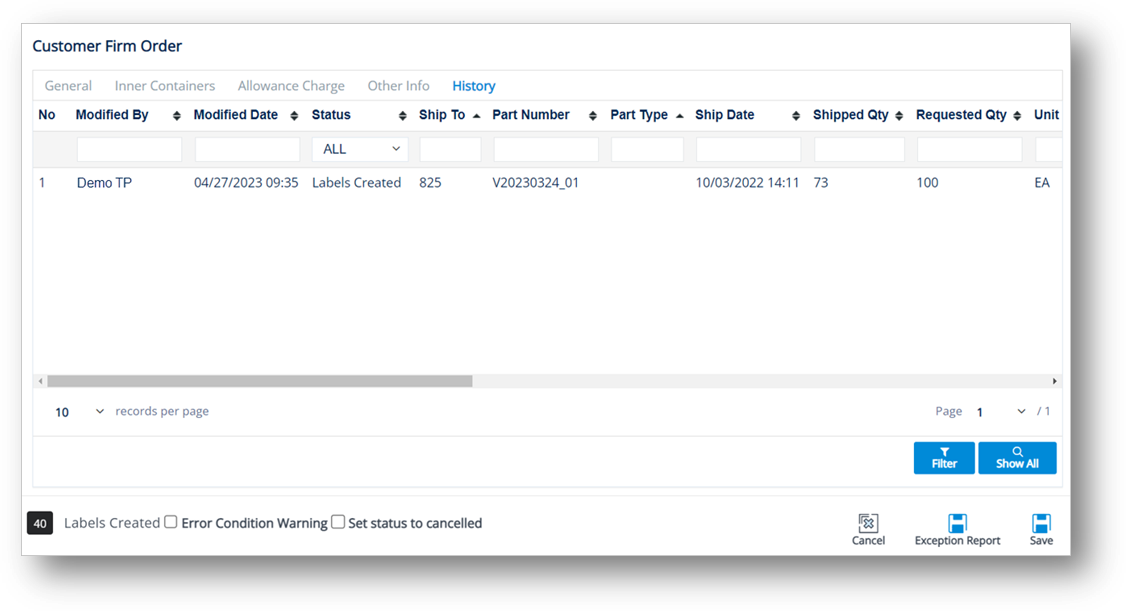
Task: Click the Shipped Qty filter field
Action: (x=859, y=149)
